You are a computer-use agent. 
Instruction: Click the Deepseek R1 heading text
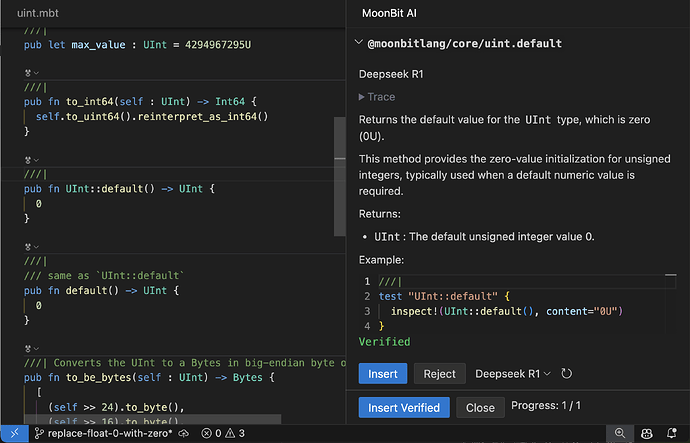click(391, 74)
